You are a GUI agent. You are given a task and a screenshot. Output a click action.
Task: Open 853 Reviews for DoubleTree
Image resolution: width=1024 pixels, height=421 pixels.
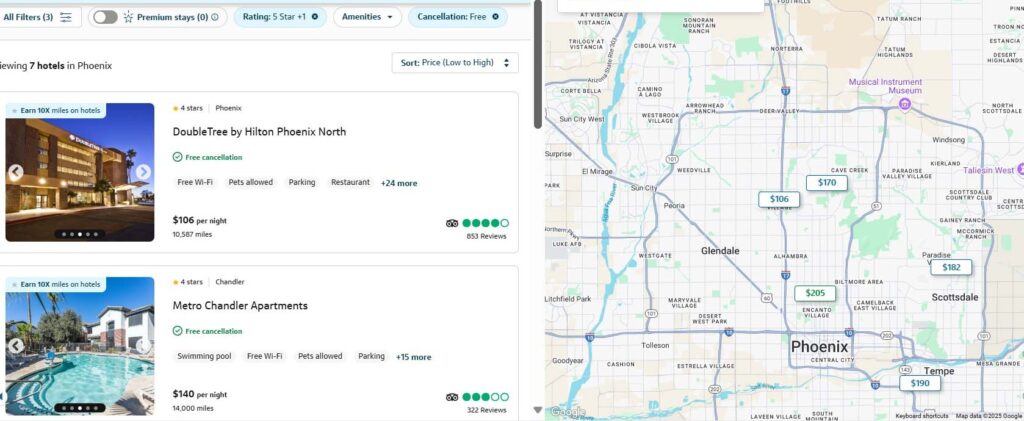pyautogui.click(x=487, y=236)
